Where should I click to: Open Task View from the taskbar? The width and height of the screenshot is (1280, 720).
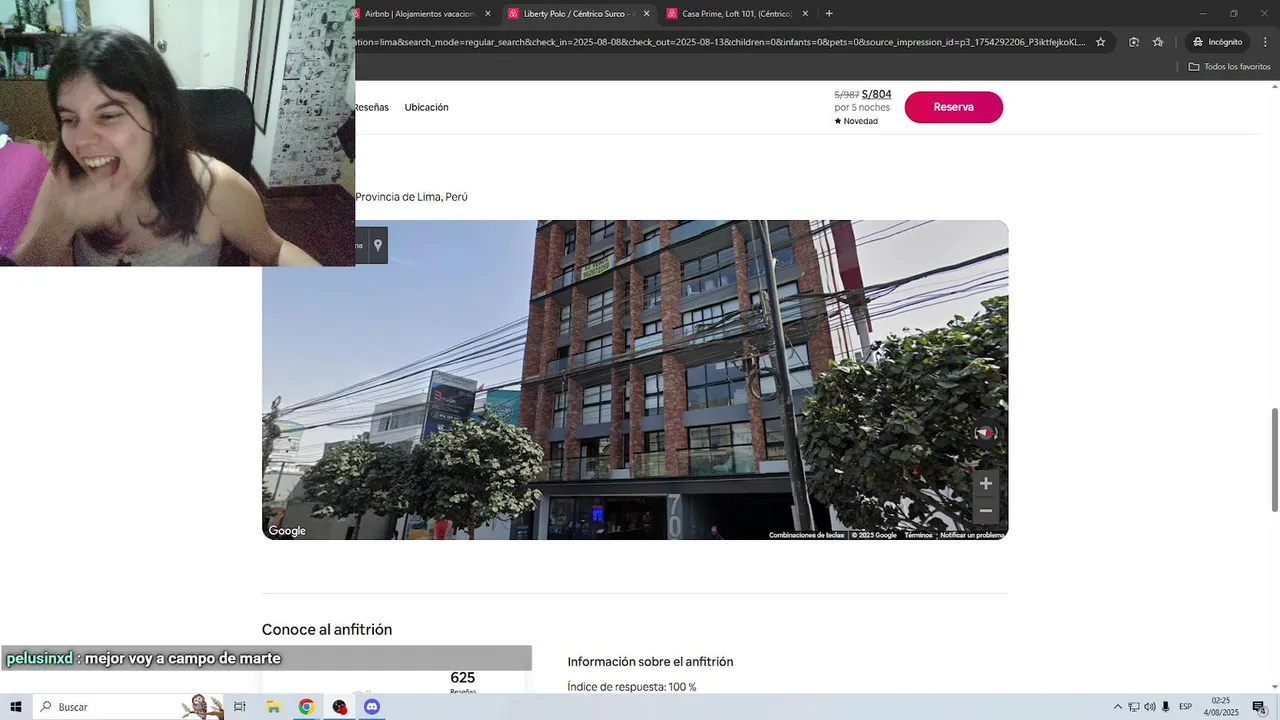tap(240, 707)
